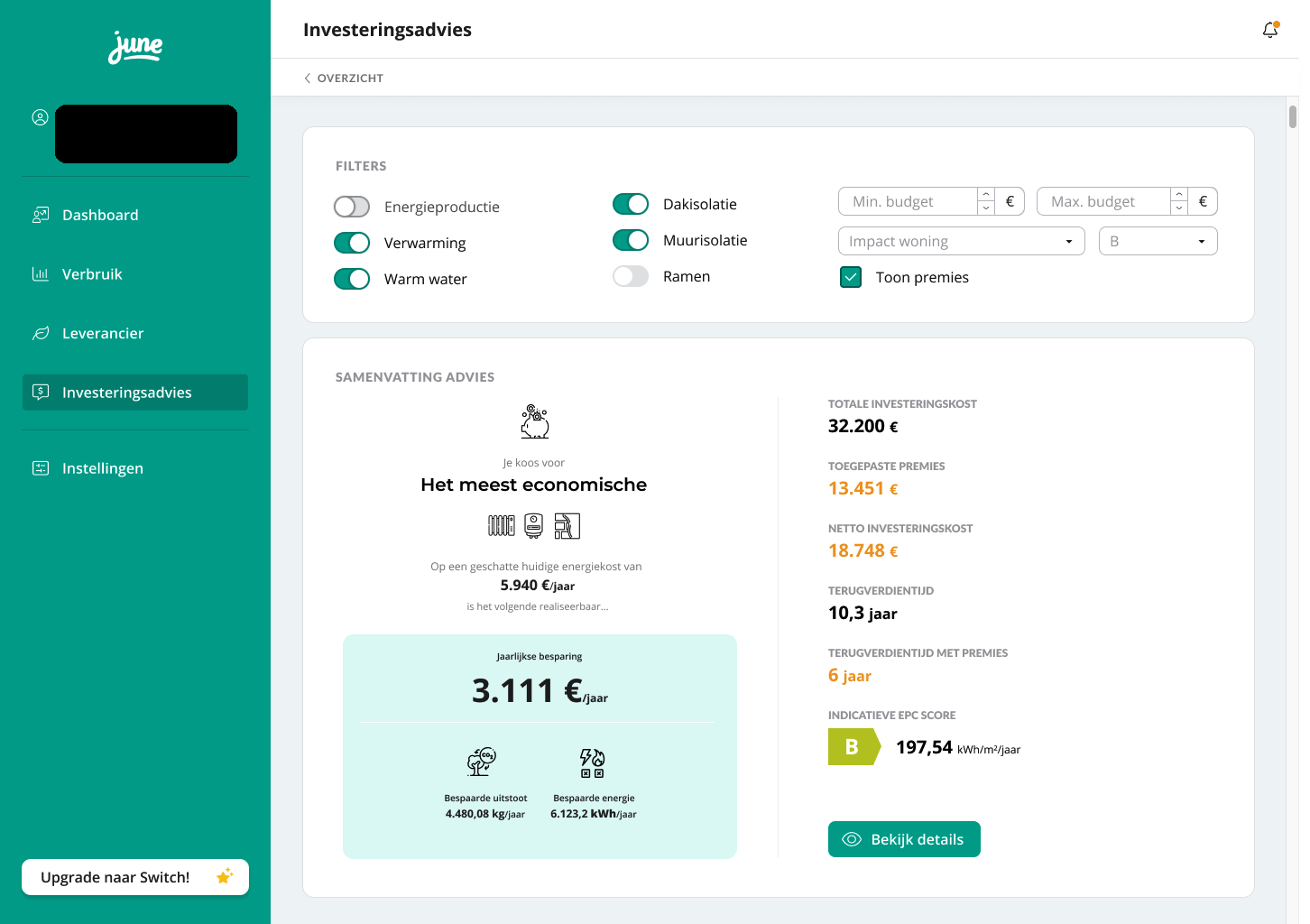The width and height of the screenshot is (1310, 924).
Task: Enable the Ramen toggle
Action: [631, 276]
